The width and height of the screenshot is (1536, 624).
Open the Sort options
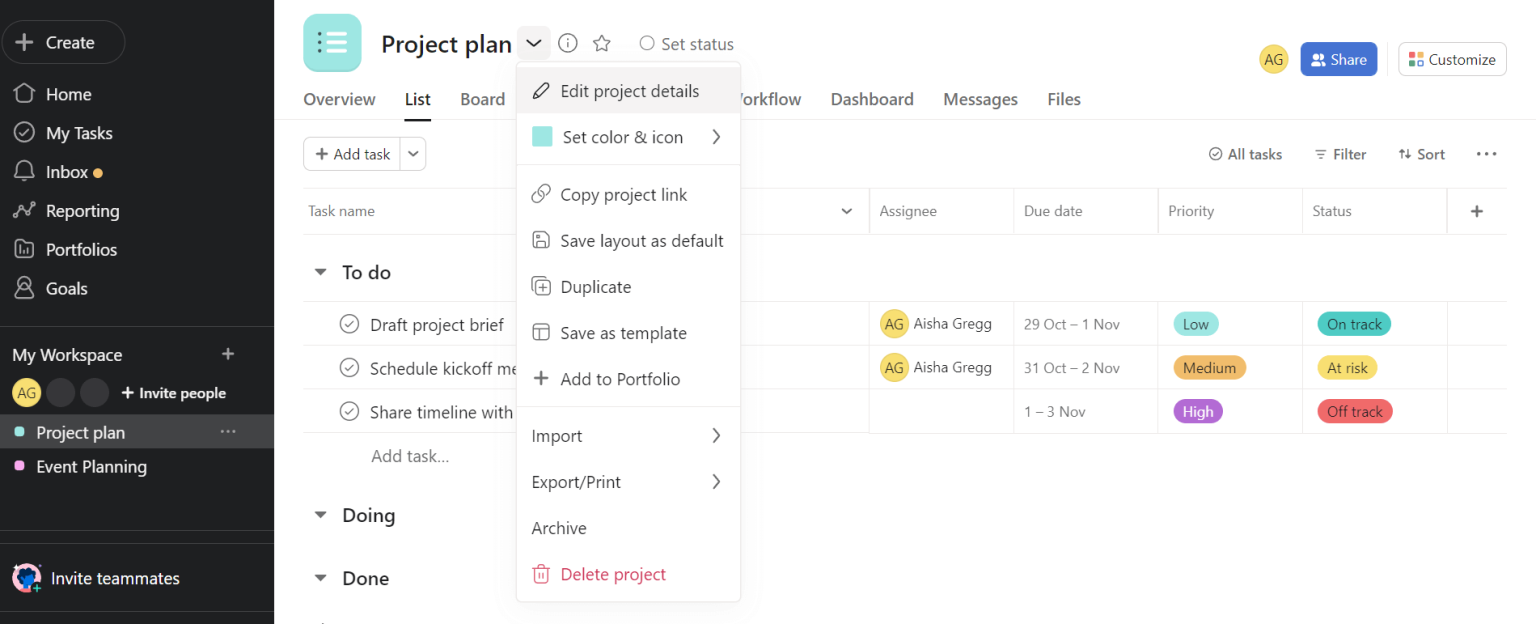tap(1421, 154)
